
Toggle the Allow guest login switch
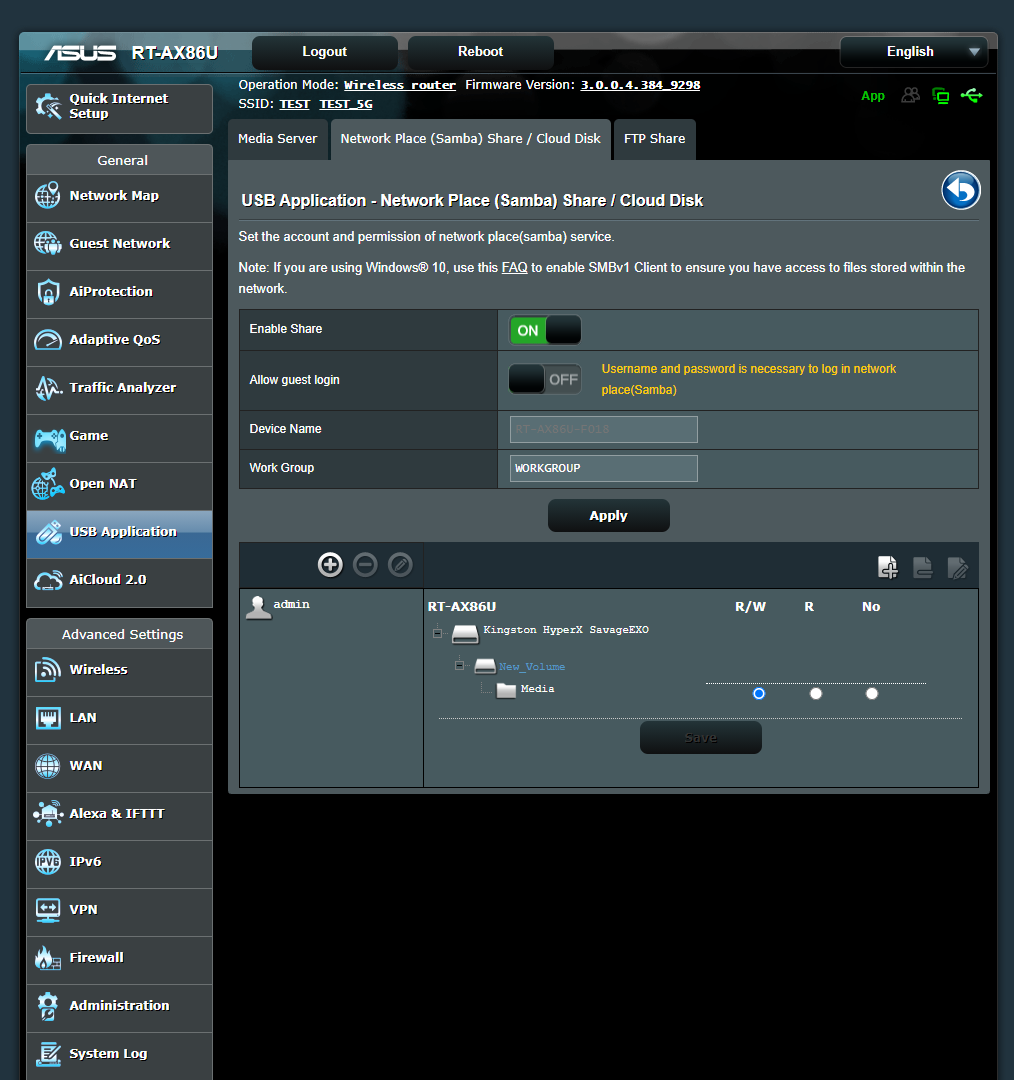click(545, 379)
